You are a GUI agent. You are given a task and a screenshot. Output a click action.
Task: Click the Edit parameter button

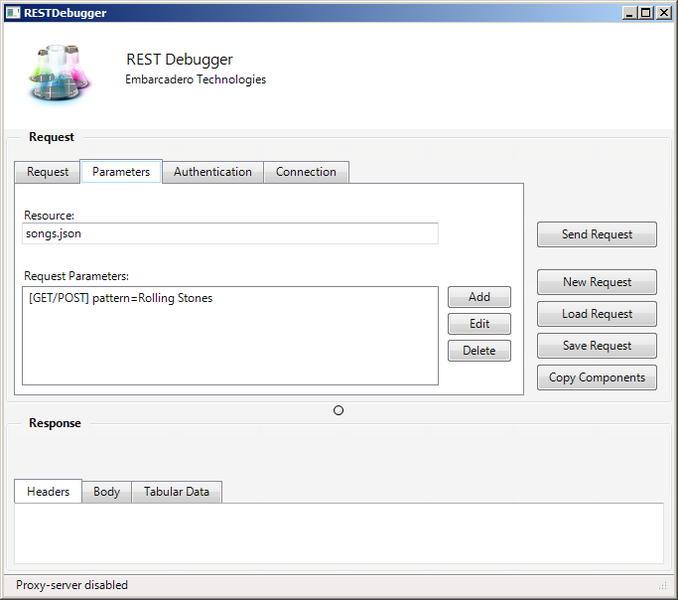point(479,324)
